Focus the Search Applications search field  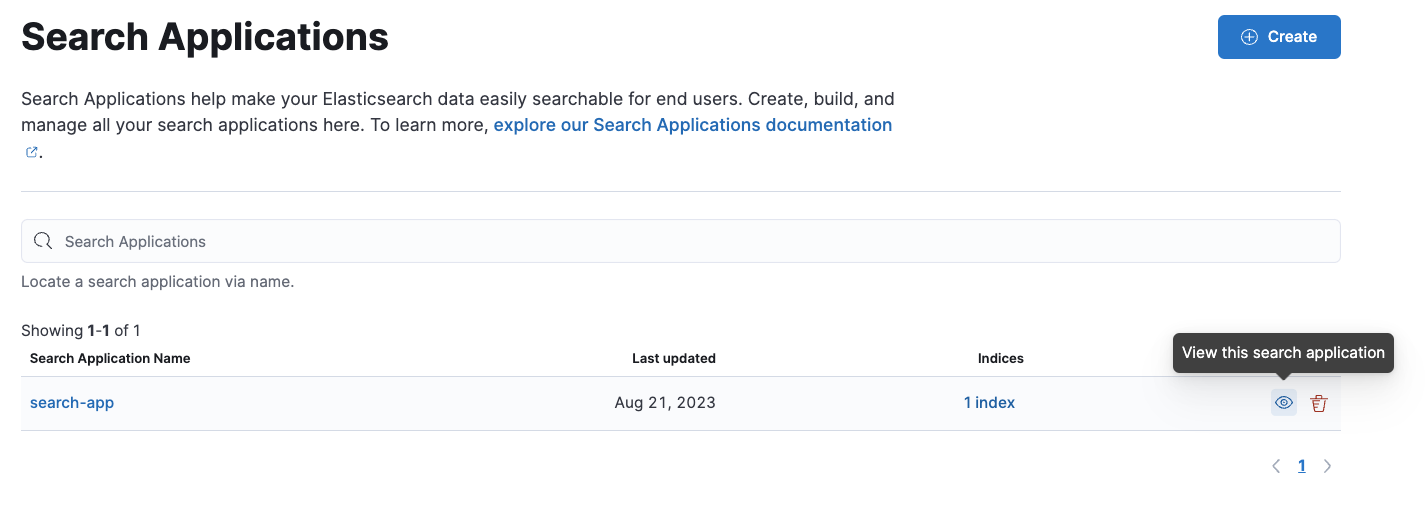pyautogui.click(x=680, y=241)
